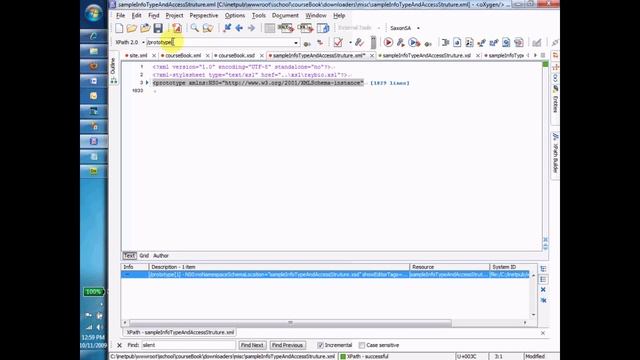Click the Windows Start orb
The image size is (640, 360).
coord(93,13)
